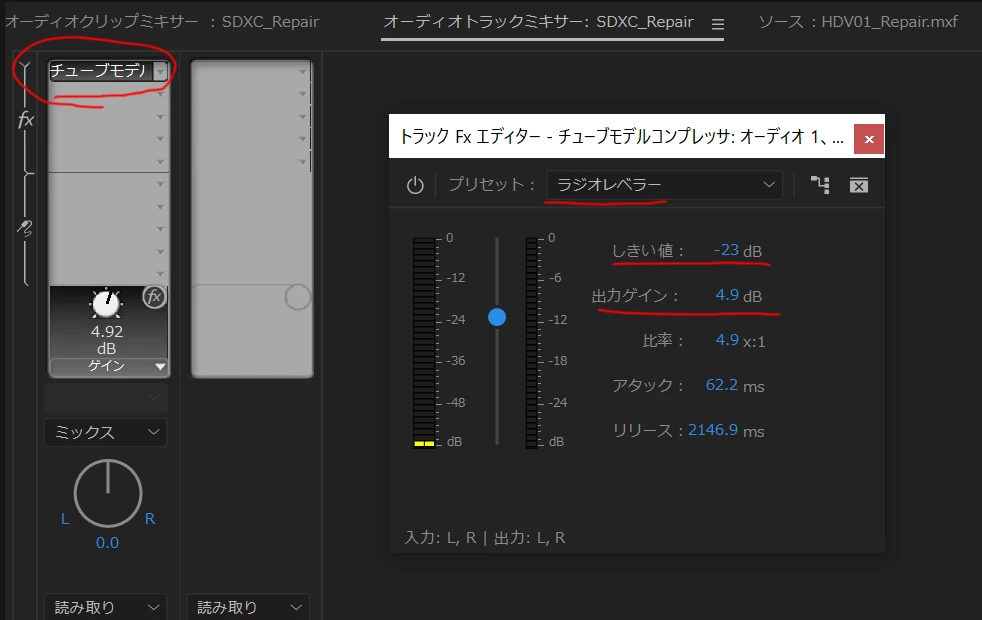Click the 出力ゲイン label
The image size is (982, 620).
[635, 296]
